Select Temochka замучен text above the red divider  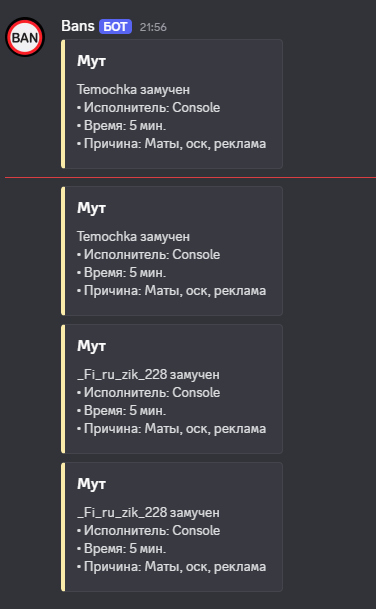133,89
